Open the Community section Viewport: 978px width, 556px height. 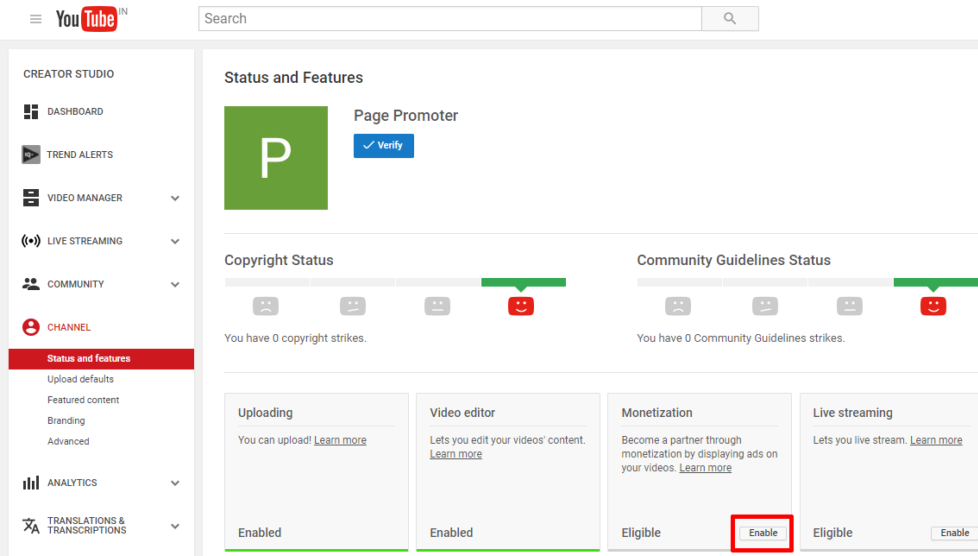click(x=75, y=284)
